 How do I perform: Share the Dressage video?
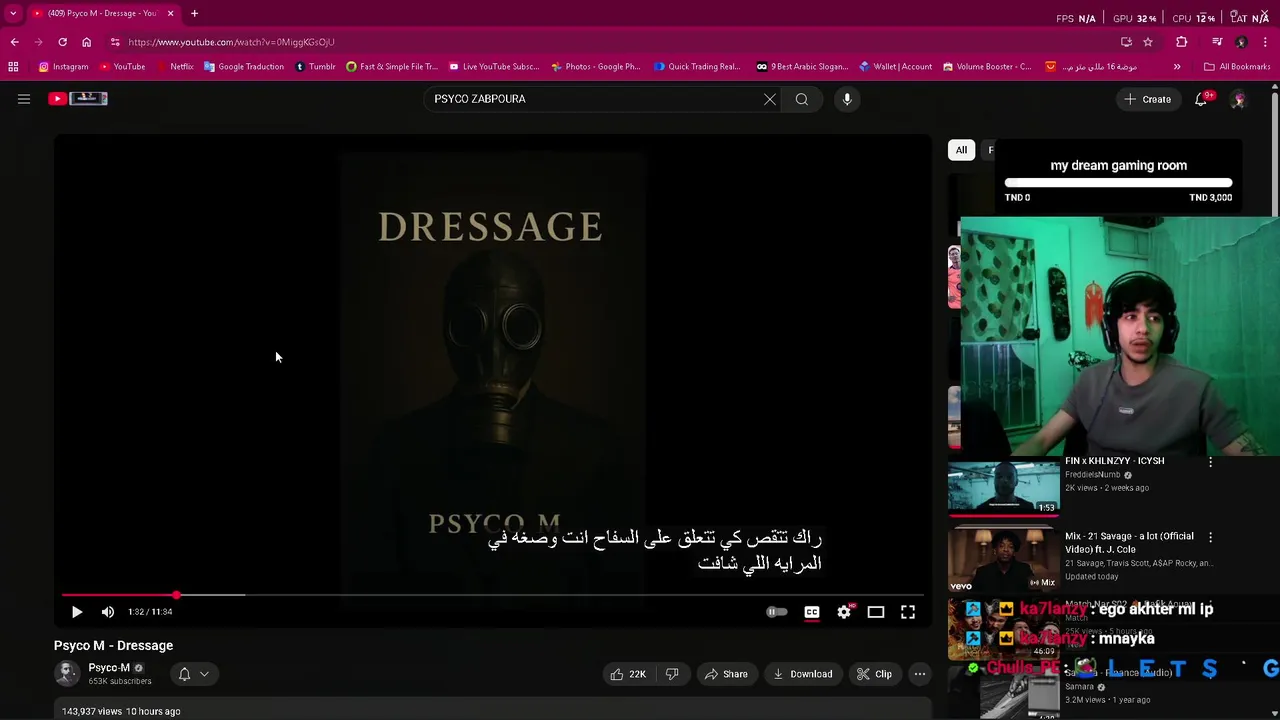(x=726, y=674)
